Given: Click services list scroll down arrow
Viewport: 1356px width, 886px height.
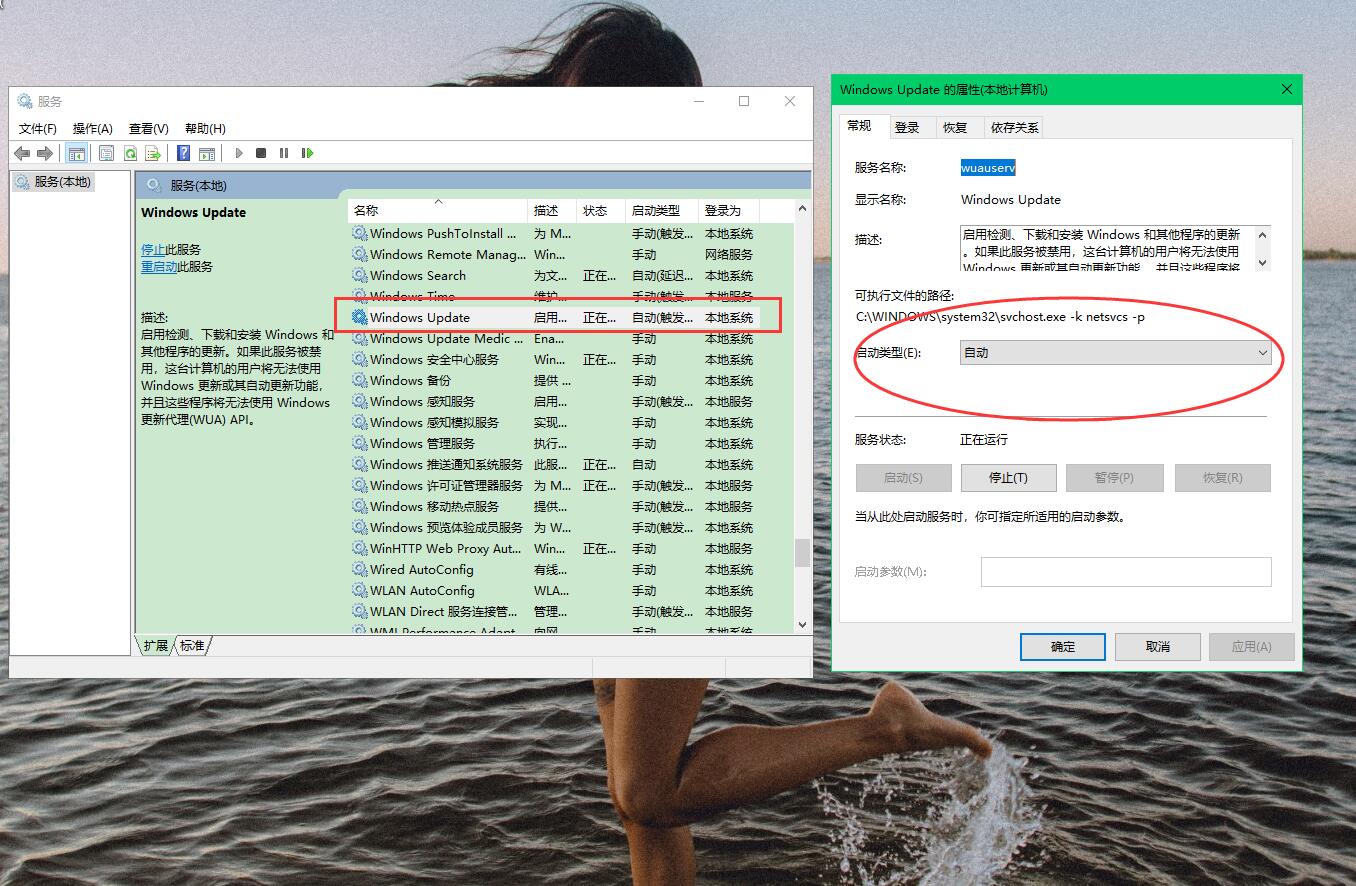Looking at the screenshot, I should 802,625.
